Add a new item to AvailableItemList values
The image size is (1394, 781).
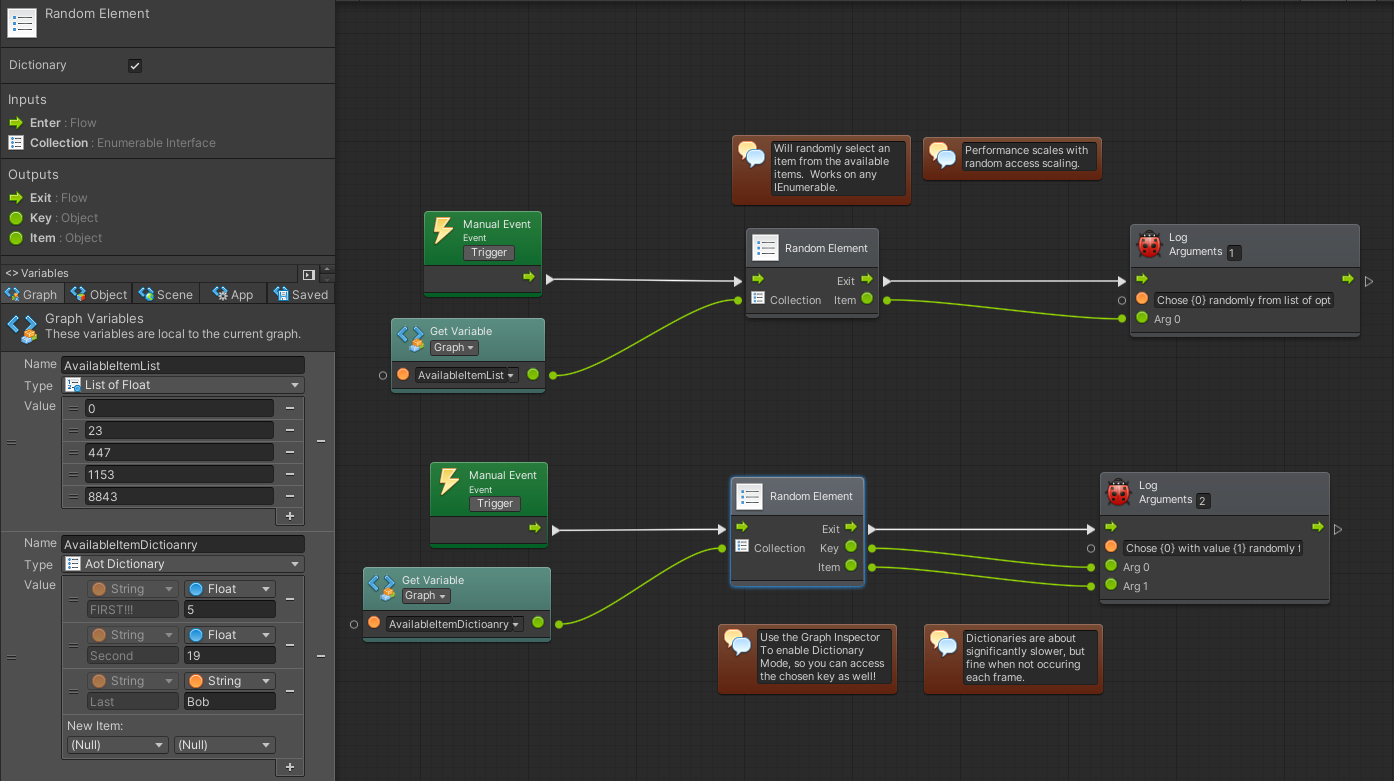point(290,516)
